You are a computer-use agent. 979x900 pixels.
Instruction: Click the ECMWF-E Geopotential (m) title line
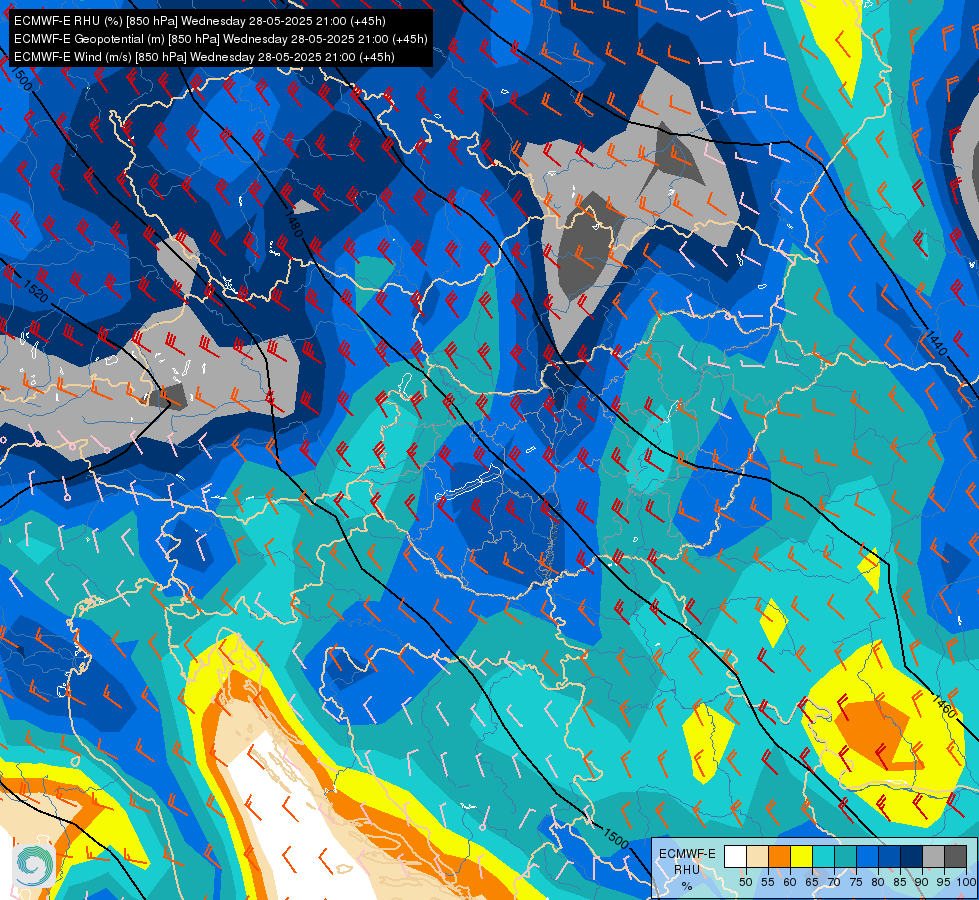pos(220,39)
